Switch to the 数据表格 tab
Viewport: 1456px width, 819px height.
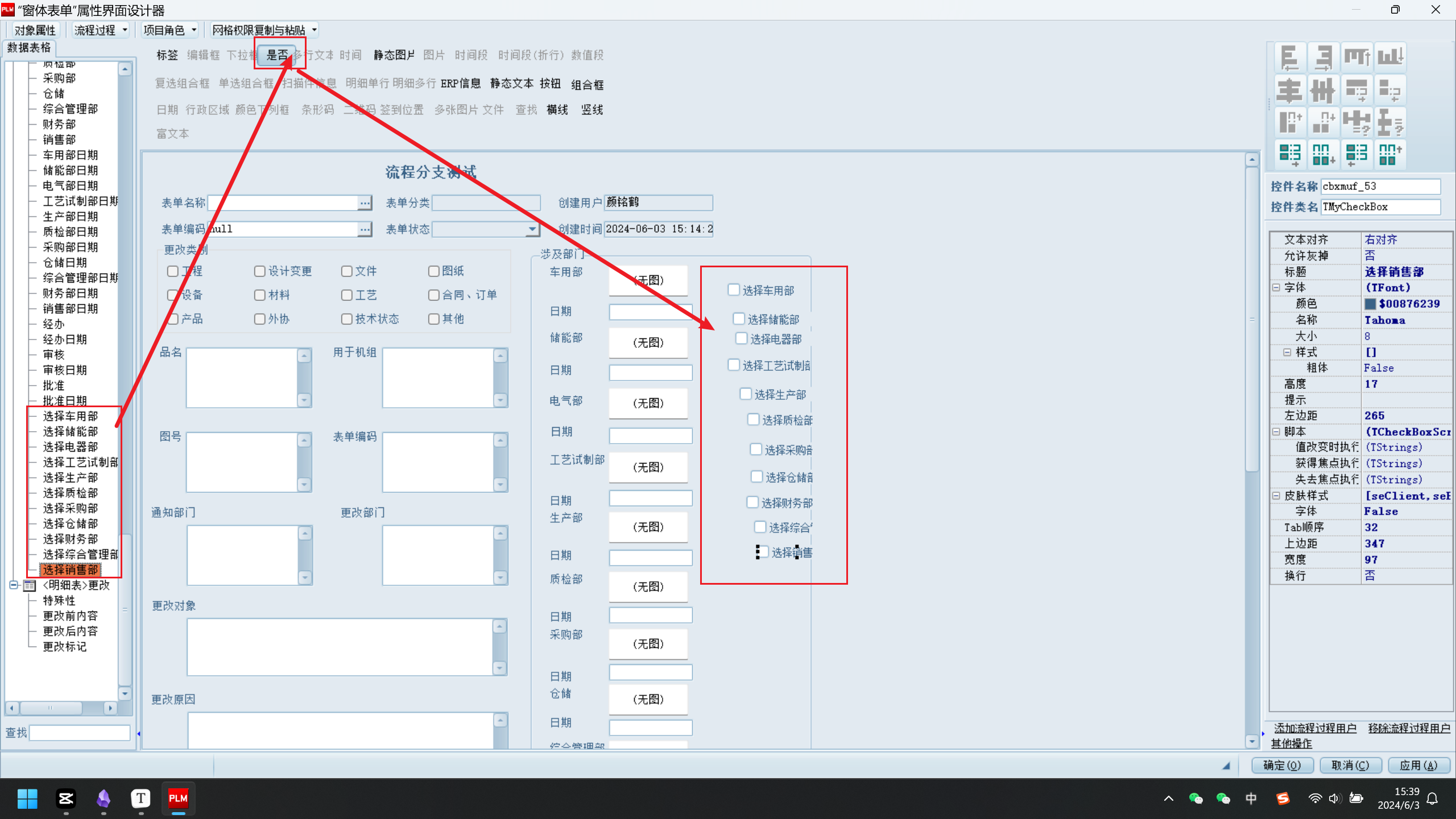click(x=29, y=48)
